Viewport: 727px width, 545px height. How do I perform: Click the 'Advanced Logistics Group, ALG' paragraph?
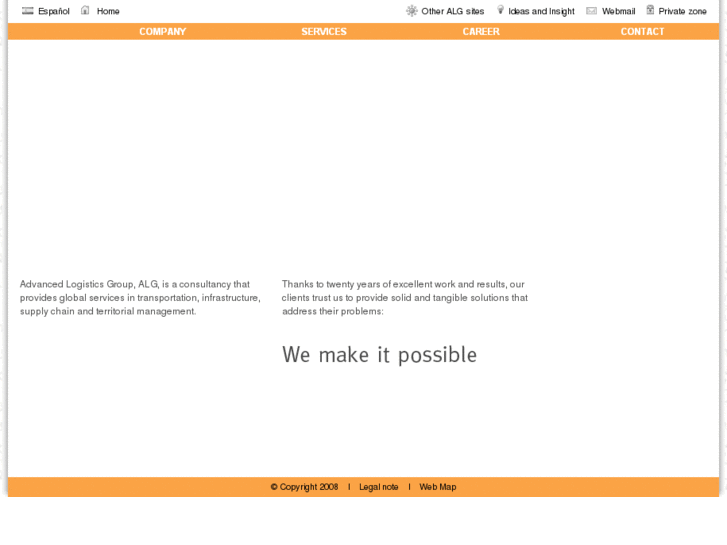pyautogui.click(x=140, y=298)
